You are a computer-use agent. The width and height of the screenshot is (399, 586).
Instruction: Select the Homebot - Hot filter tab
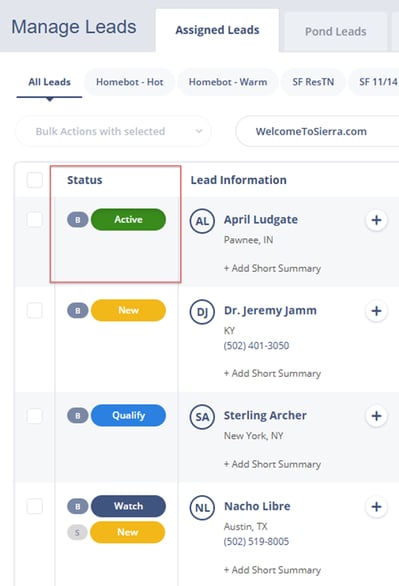click(x=129, y=82)
